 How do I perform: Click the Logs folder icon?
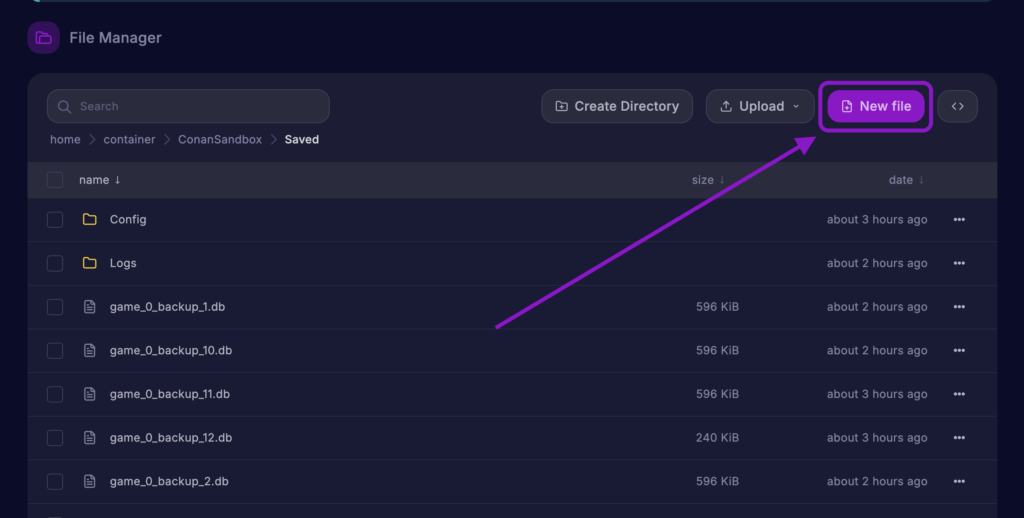89,263
